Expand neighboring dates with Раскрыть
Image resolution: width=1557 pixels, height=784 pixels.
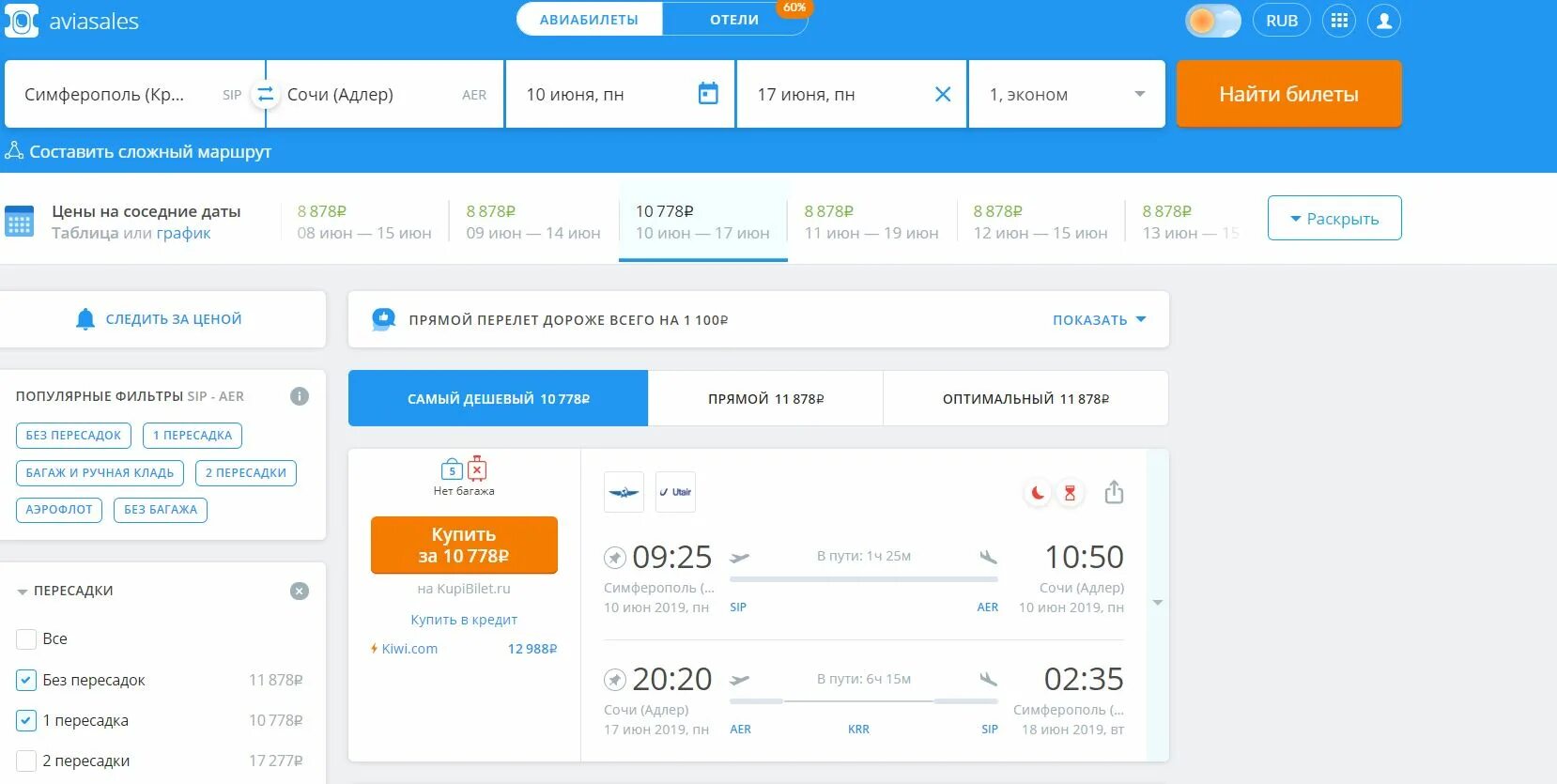(x=1334, y=218)
